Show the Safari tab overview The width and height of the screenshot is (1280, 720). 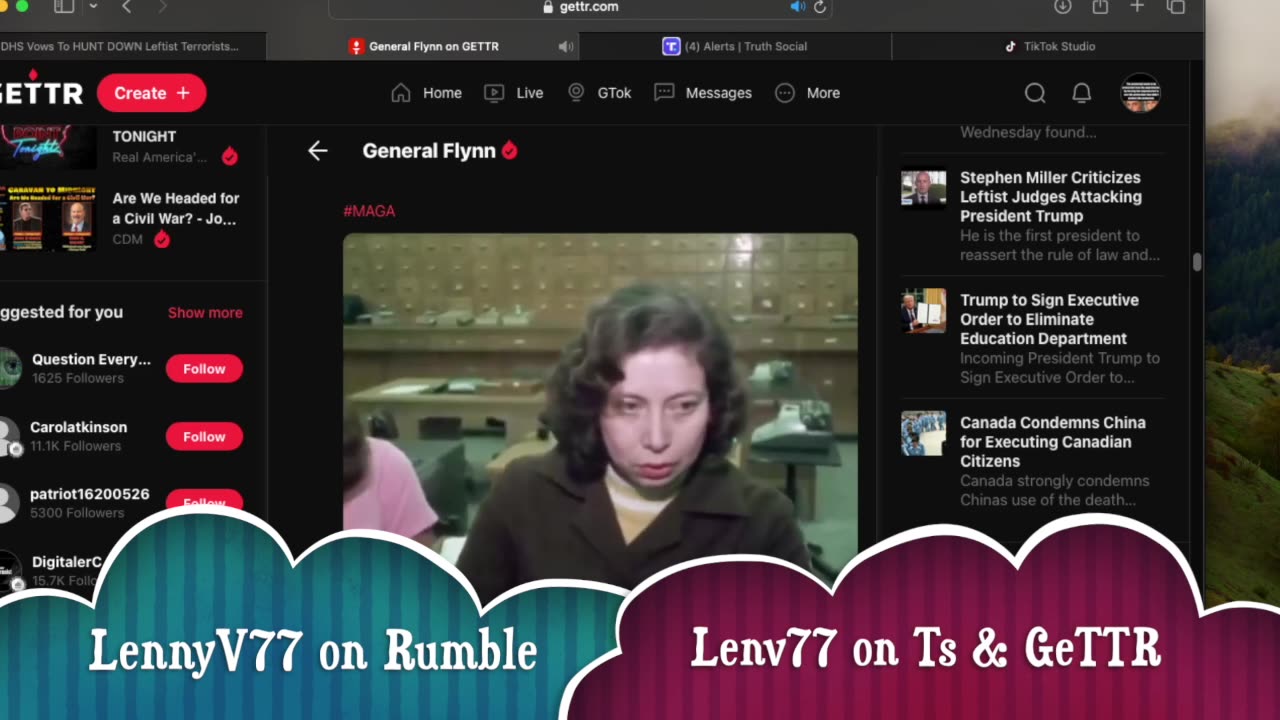coord(1176,7)
